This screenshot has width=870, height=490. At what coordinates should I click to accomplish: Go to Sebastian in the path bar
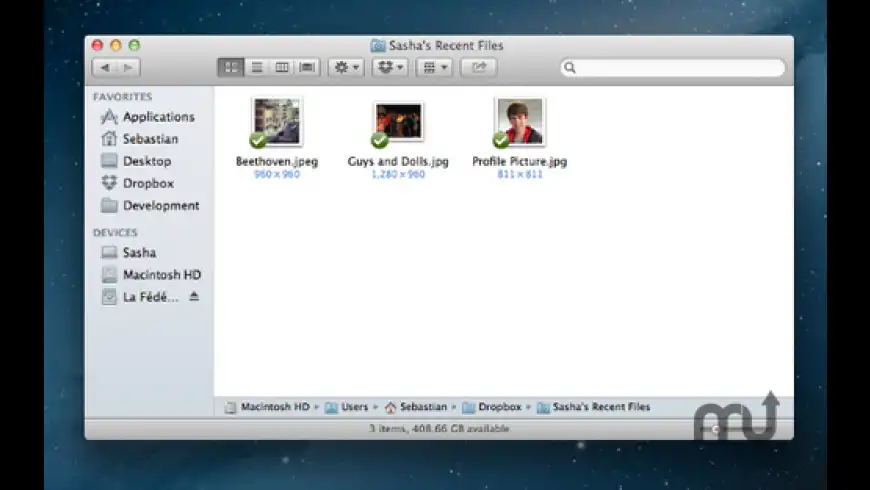pyautogui.click(x=422, y=407)
